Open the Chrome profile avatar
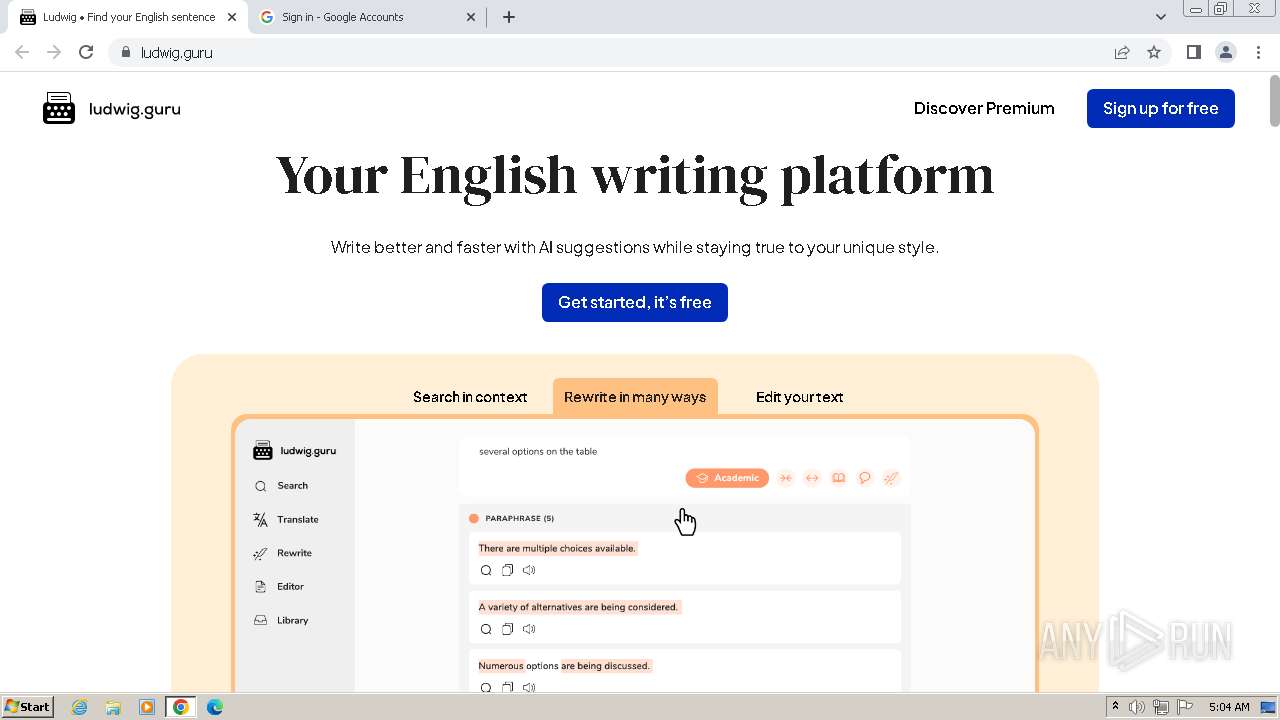This screenshot has height=720, width=1280. [x=1225, y=52]
